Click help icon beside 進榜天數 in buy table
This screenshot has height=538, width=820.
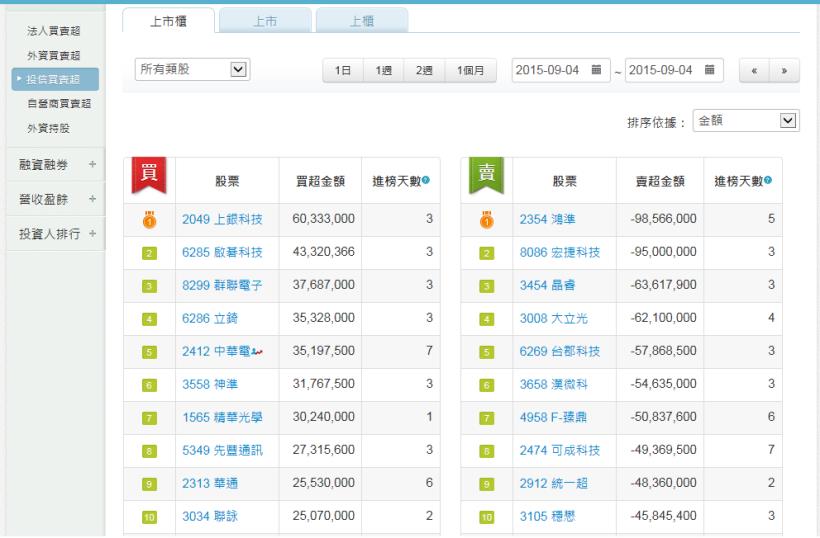pos(426,180)
